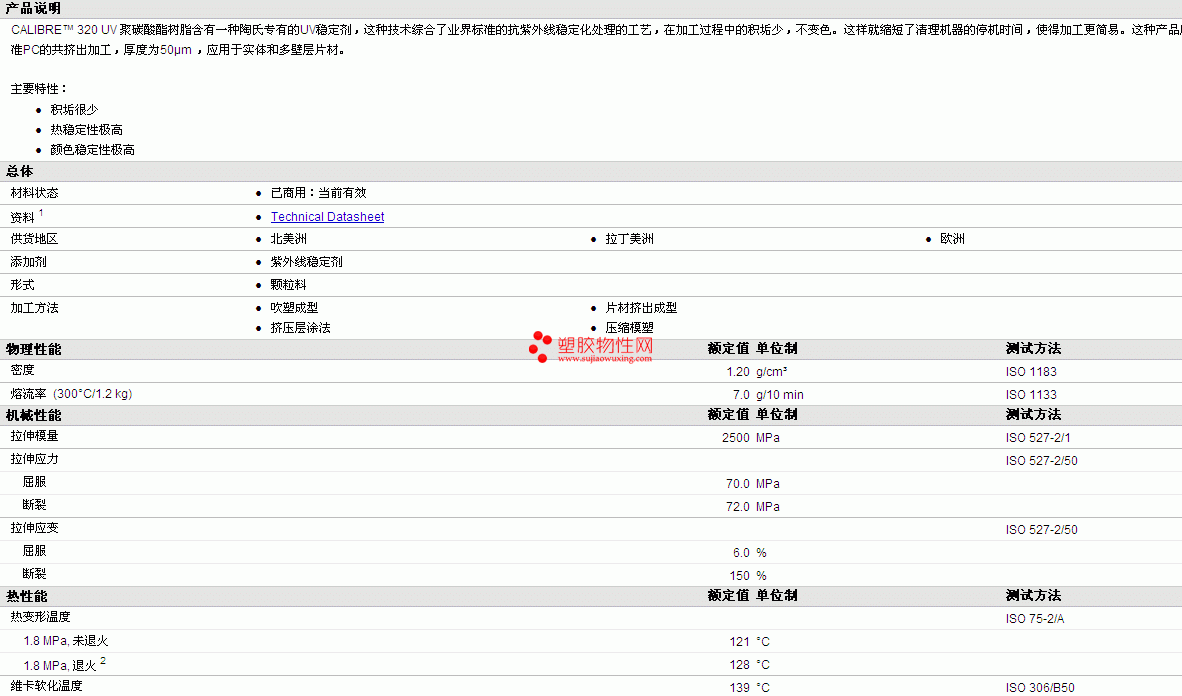The width and height of the screenshot is (1182, 696).
Task: Select the 材料状态 row label
Action: (x=34, y=193)
